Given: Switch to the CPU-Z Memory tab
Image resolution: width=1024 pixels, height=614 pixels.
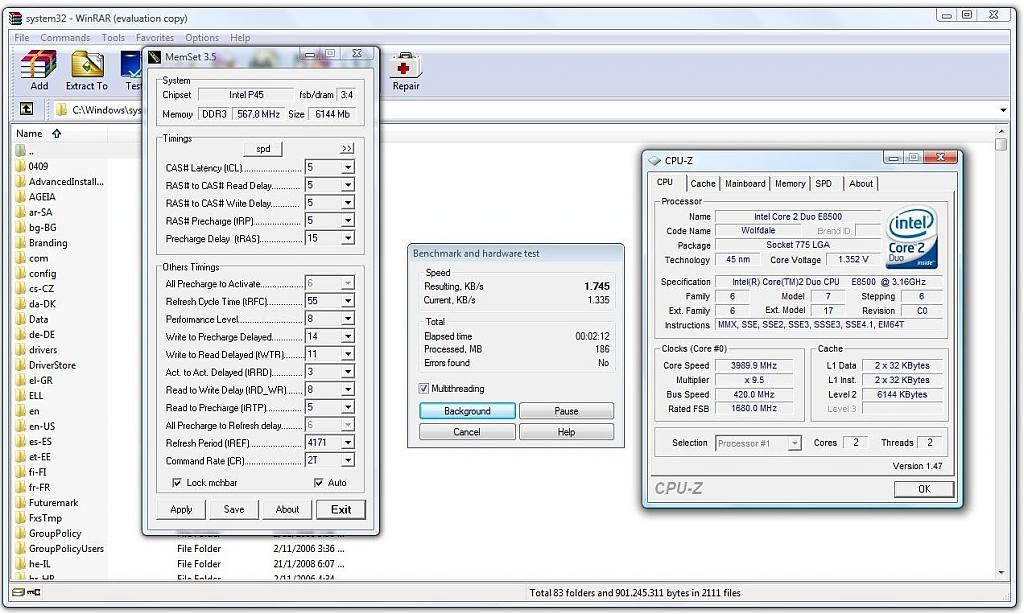Looking at the screenshot, I should click(790, 184).
